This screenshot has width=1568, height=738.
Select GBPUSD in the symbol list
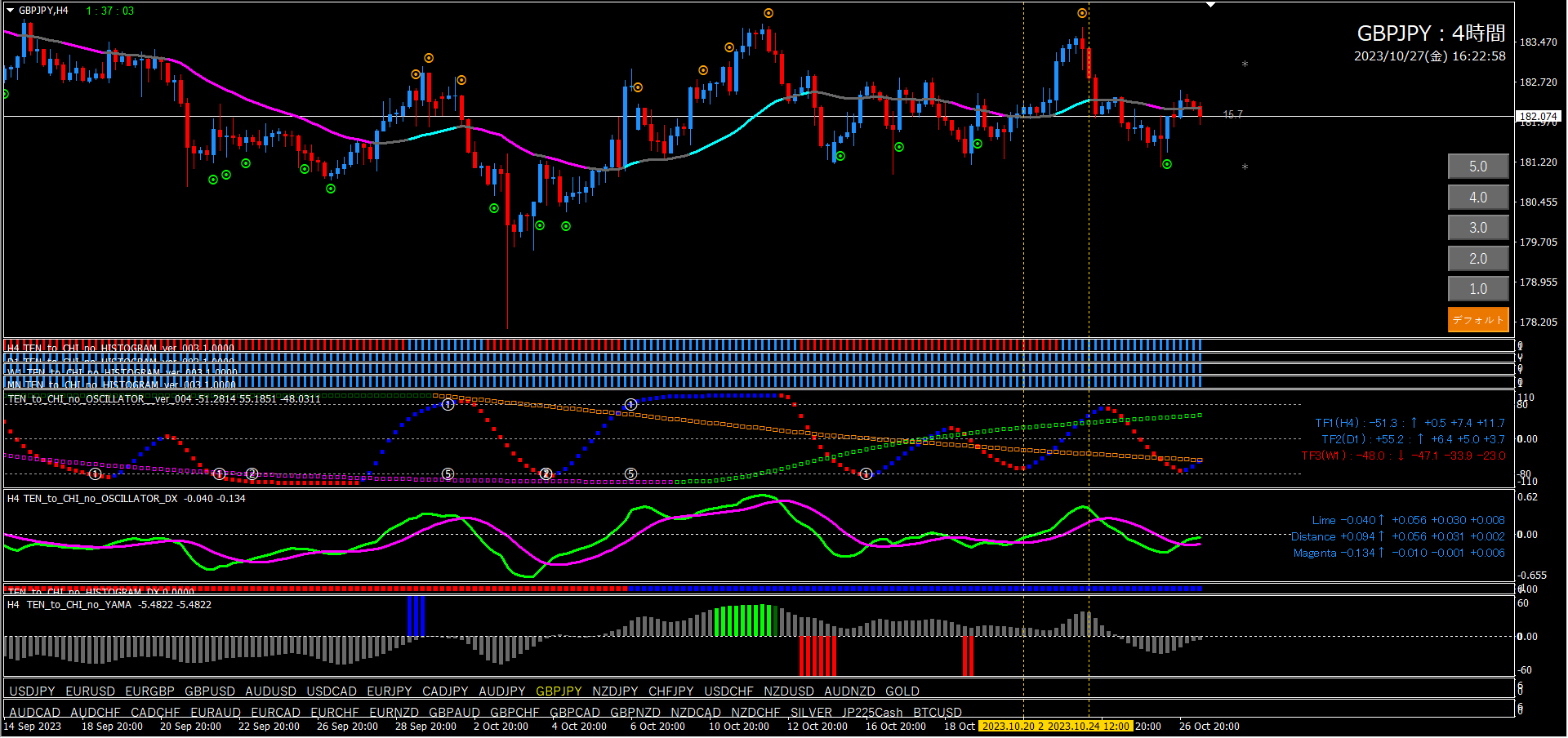pos(210,691)
